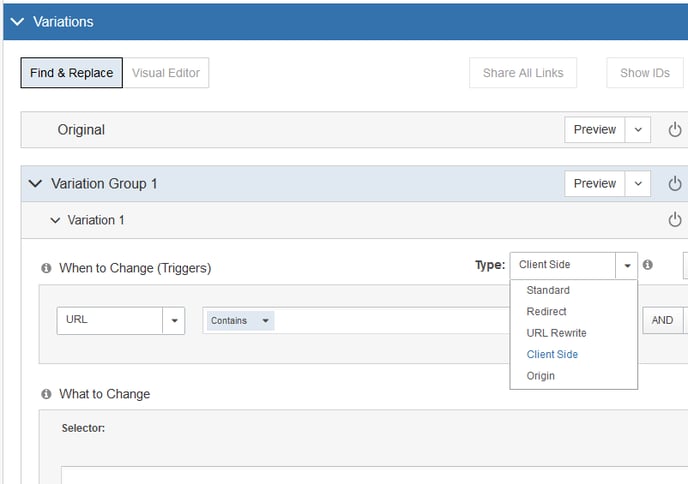Select Standard from the Type list
The height and width of the screenshot is (484, 688).
[x=548, y=290]
